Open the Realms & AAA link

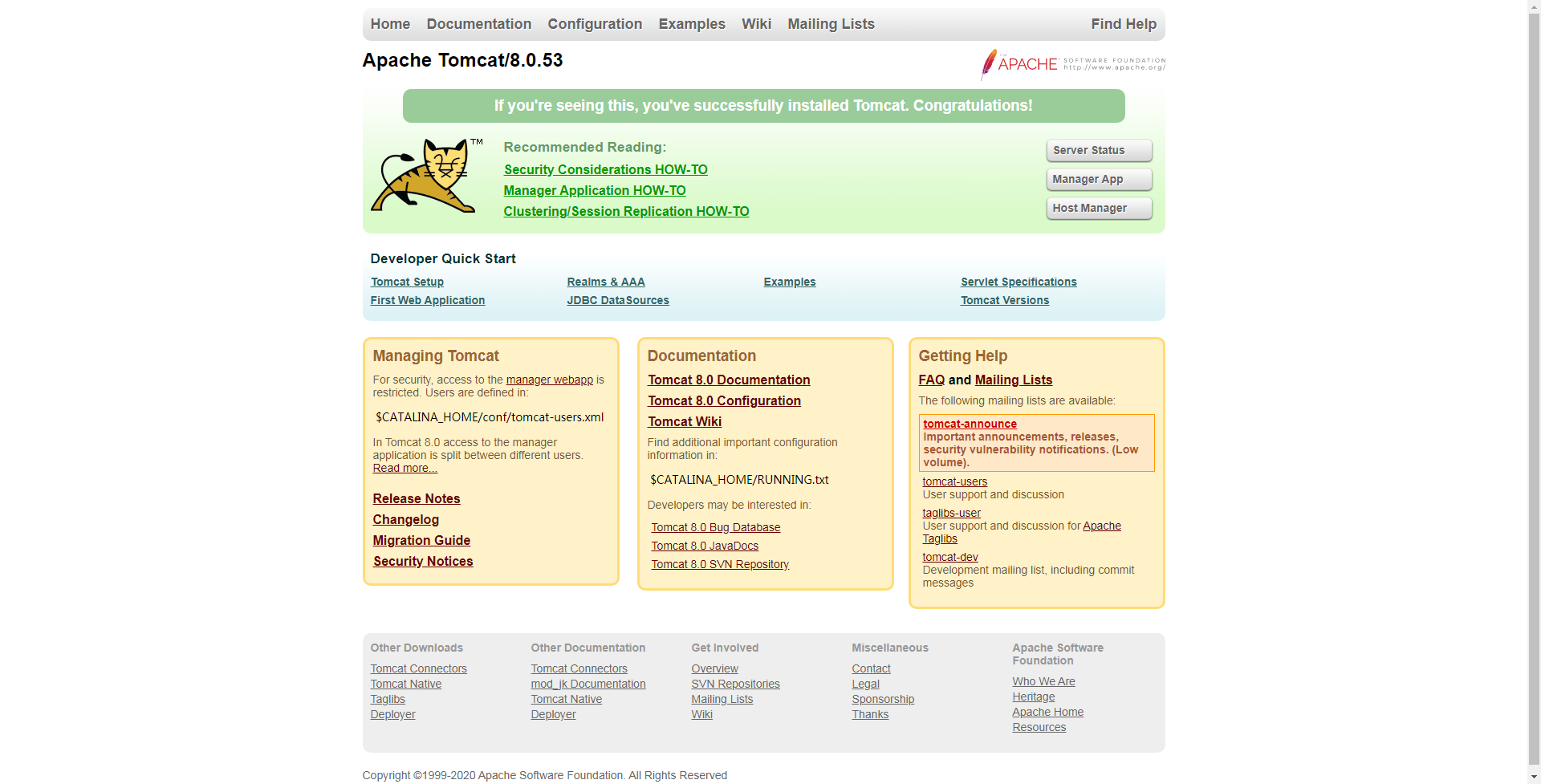606,282
